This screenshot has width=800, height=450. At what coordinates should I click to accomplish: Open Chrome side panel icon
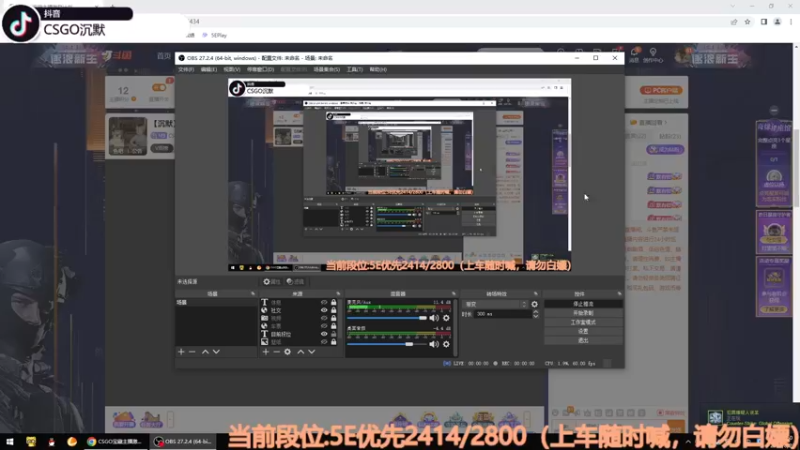point(764,21)
